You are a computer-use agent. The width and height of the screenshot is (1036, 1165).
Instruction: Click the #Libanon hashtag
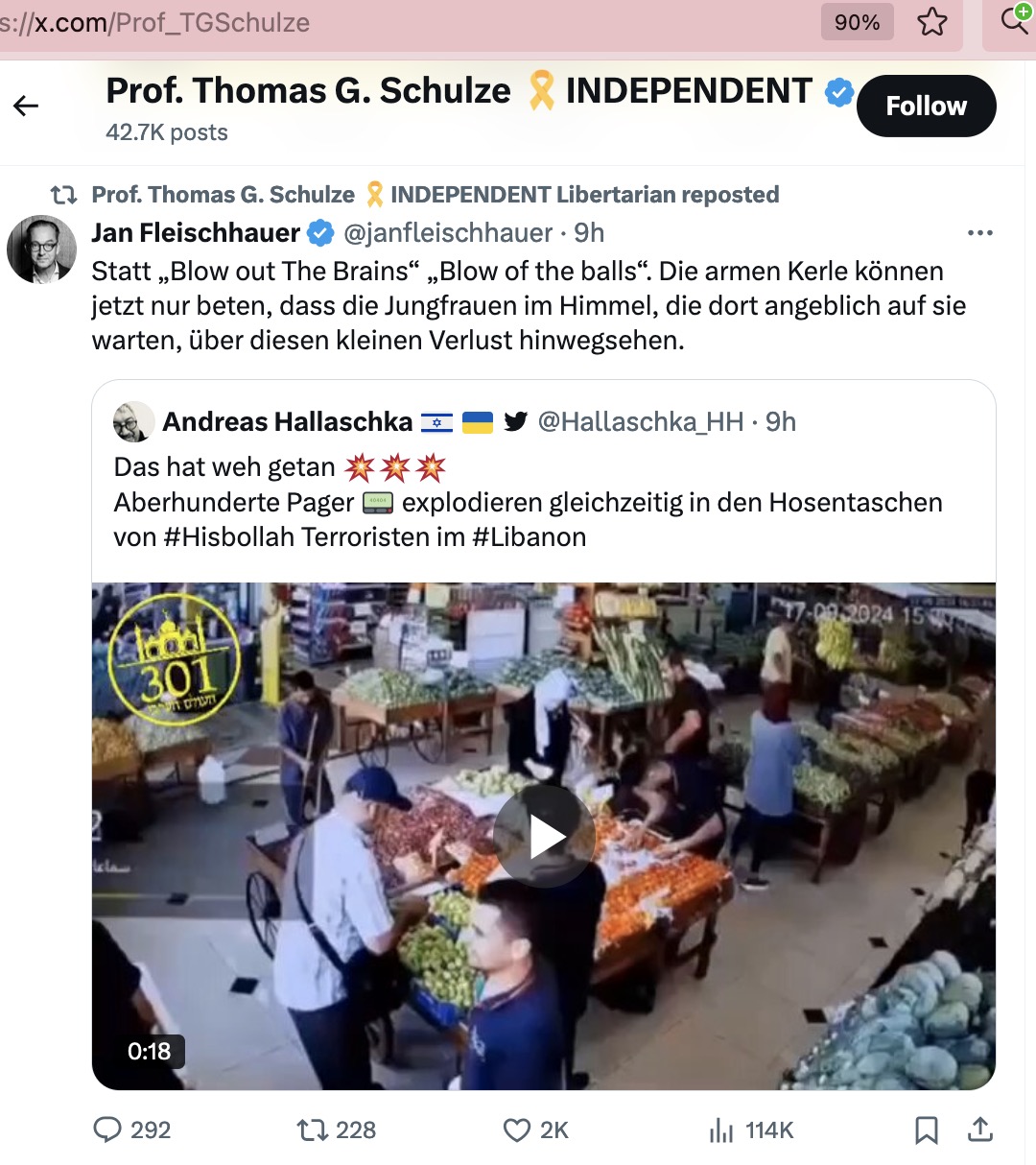(529, 536)
